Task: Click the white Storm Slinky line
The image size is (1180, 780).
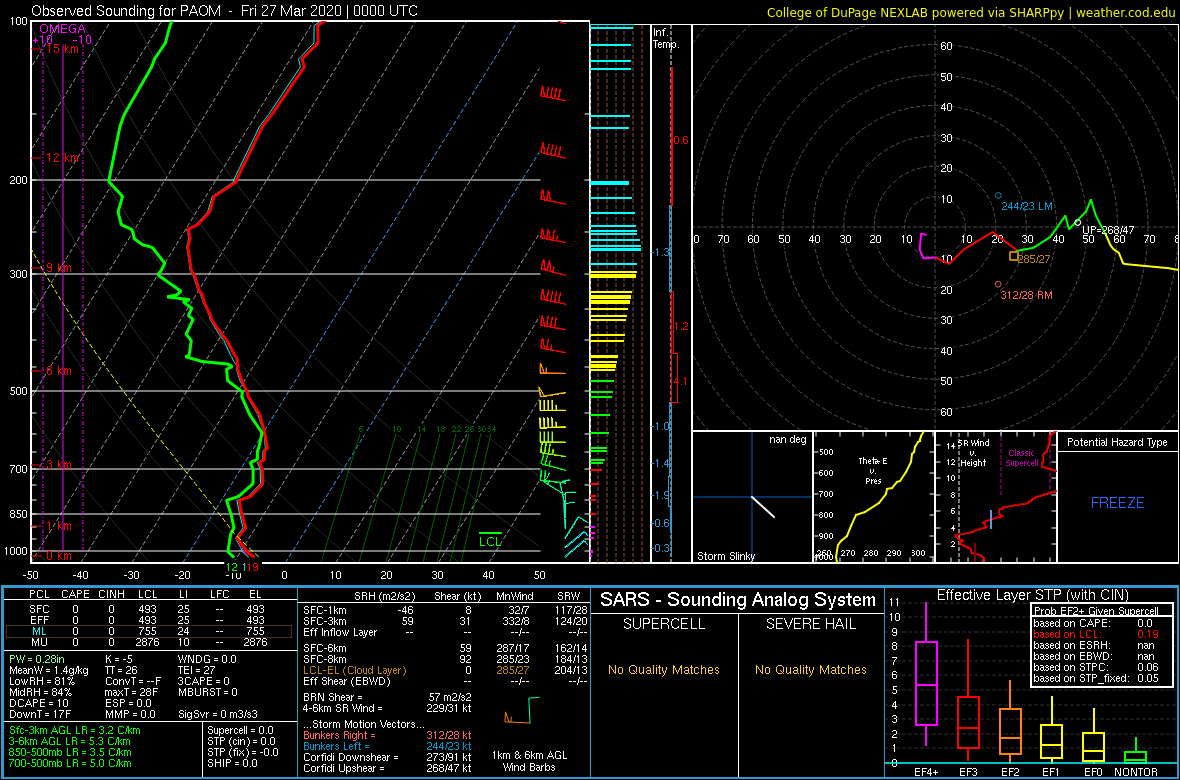Action: 762,506
